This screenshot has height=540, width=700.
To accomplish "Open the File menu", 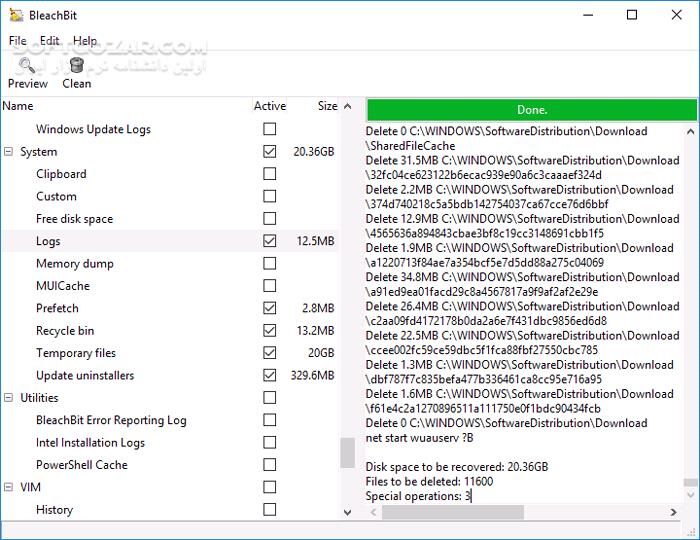I will coord(17,41).
